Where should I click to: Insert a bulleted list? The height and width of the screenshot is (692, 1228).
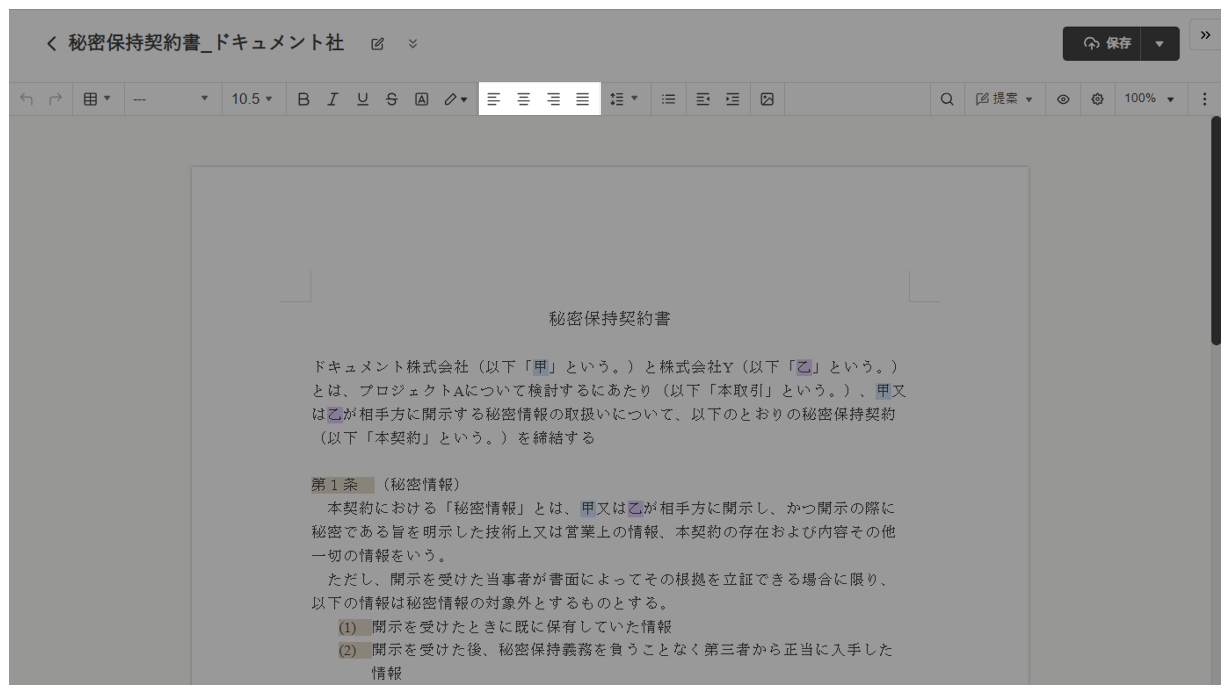point(669,99)
